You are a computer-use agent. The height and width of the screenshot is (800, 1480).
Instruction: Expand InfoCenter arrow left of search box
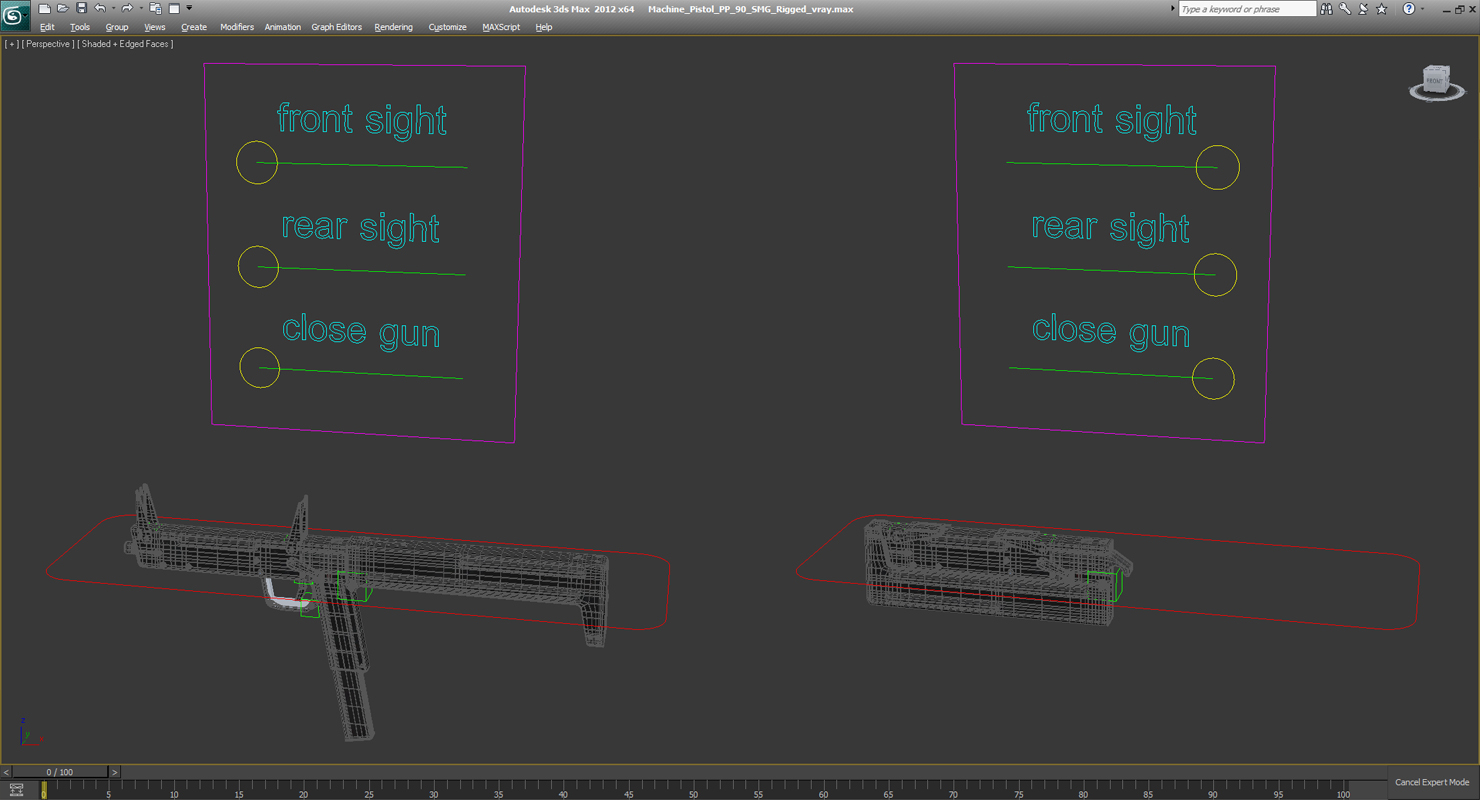point(1173,9)
